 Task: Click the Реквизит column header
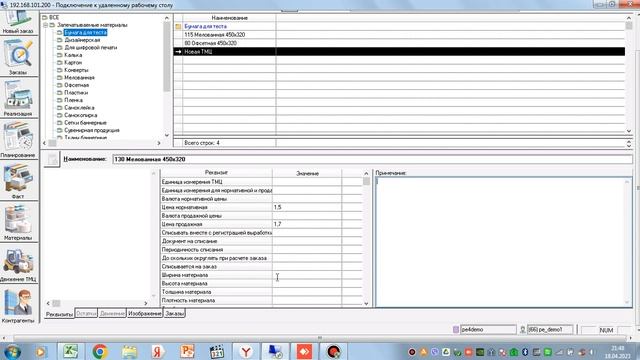pos(216,173)
